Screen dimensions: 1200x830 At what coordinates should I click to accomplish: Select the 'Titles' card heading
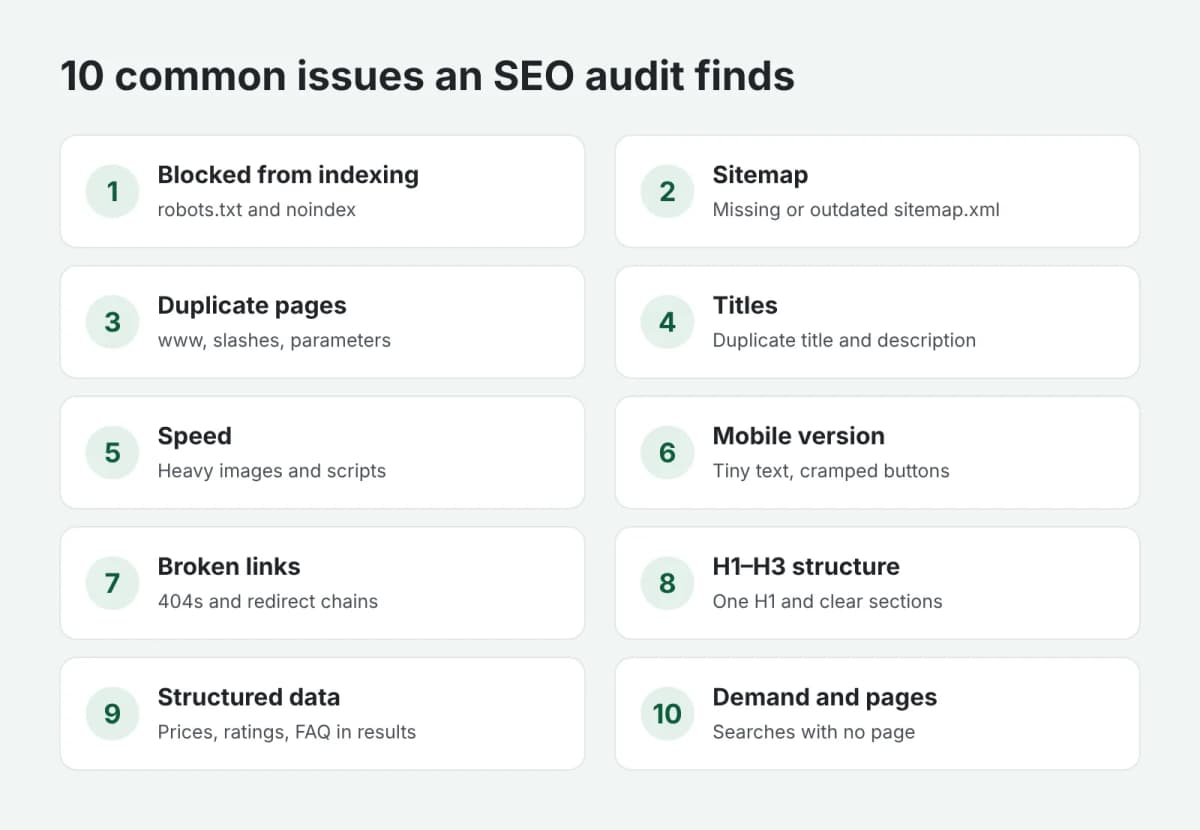(745, 305)
